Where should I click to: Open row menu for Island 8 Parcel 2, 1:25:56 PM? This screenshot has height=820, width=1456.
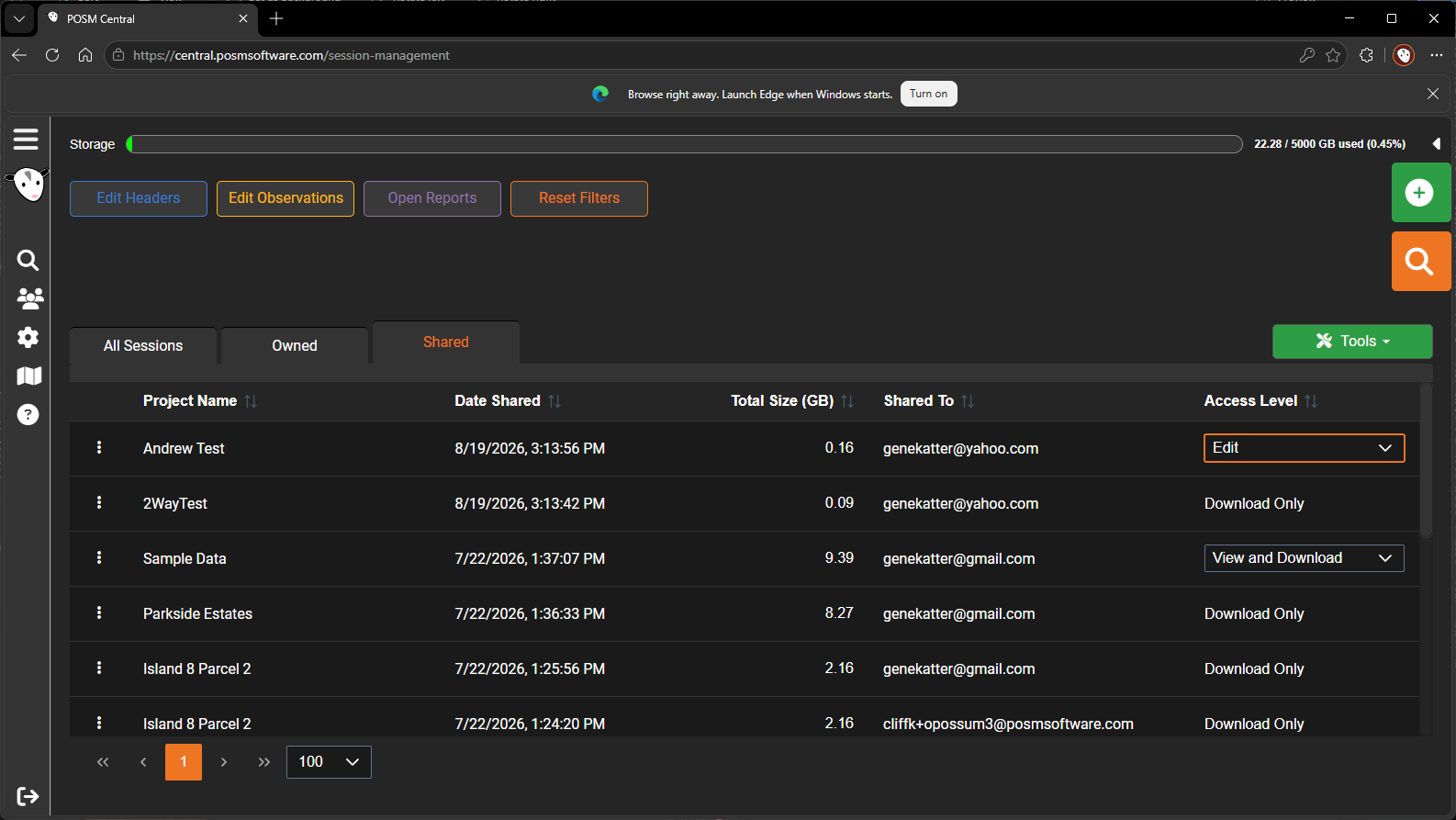(99, 668)
